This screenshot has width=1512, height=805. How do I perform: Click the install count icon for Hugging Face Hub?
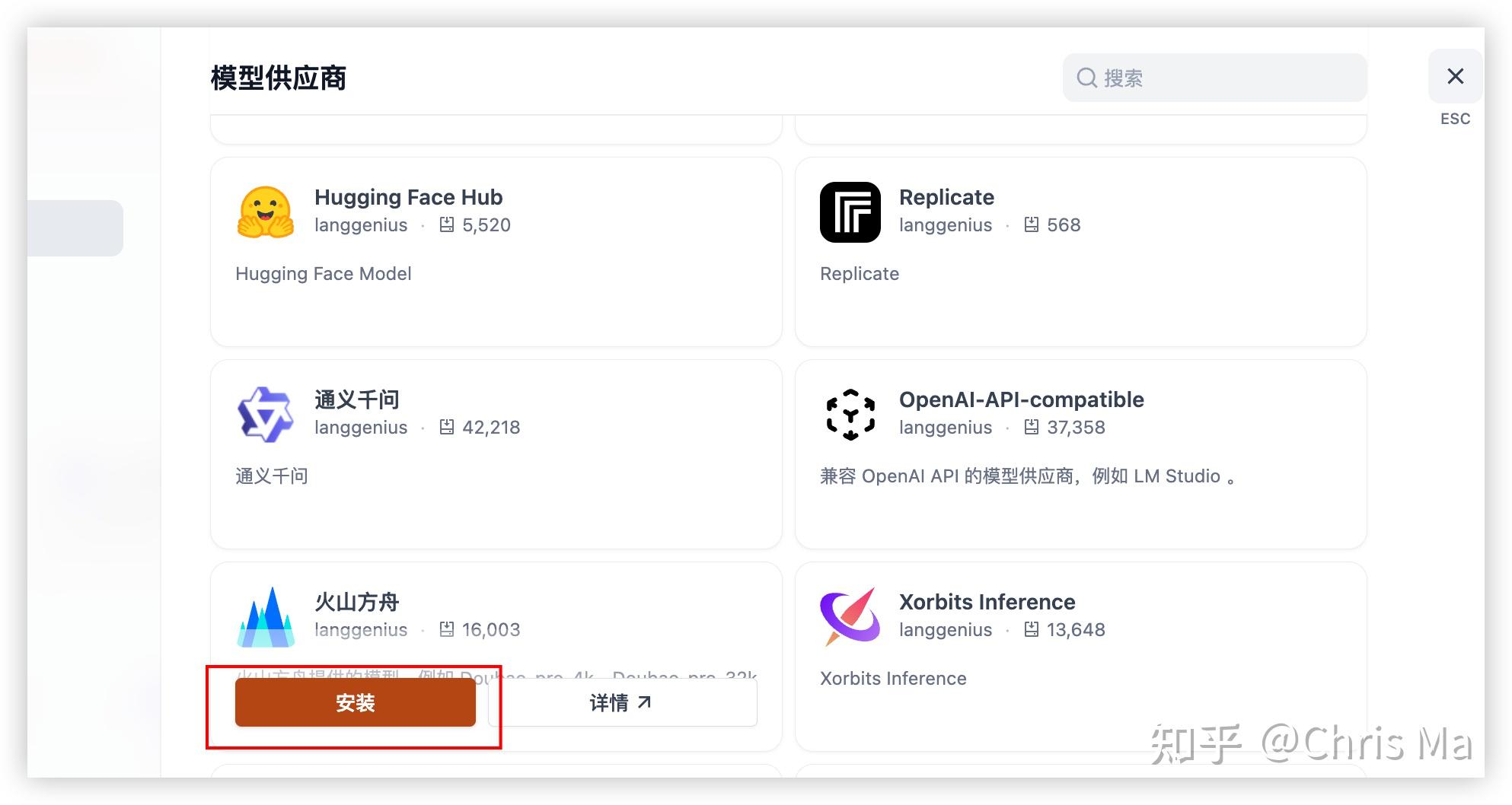point(447,225)
